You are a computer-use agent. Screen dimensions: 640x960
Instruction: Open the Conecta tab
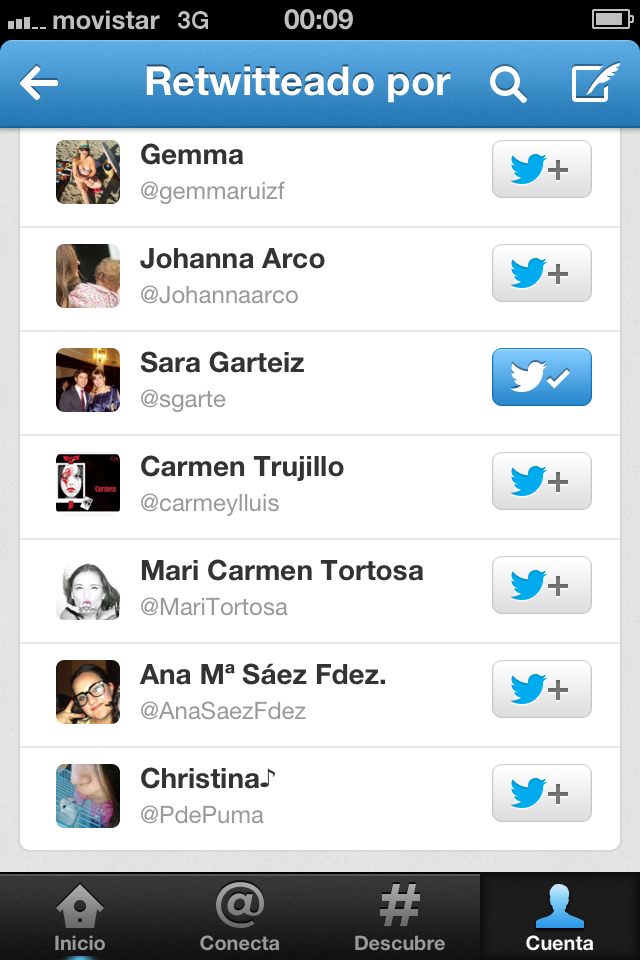click(x=239, y=917)
